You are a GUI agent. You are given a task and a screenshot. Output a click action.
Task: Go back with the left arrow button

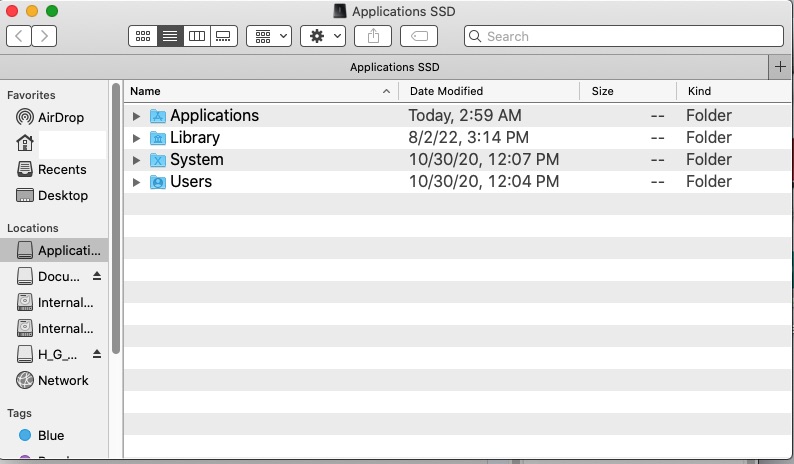tap(19, 36)
